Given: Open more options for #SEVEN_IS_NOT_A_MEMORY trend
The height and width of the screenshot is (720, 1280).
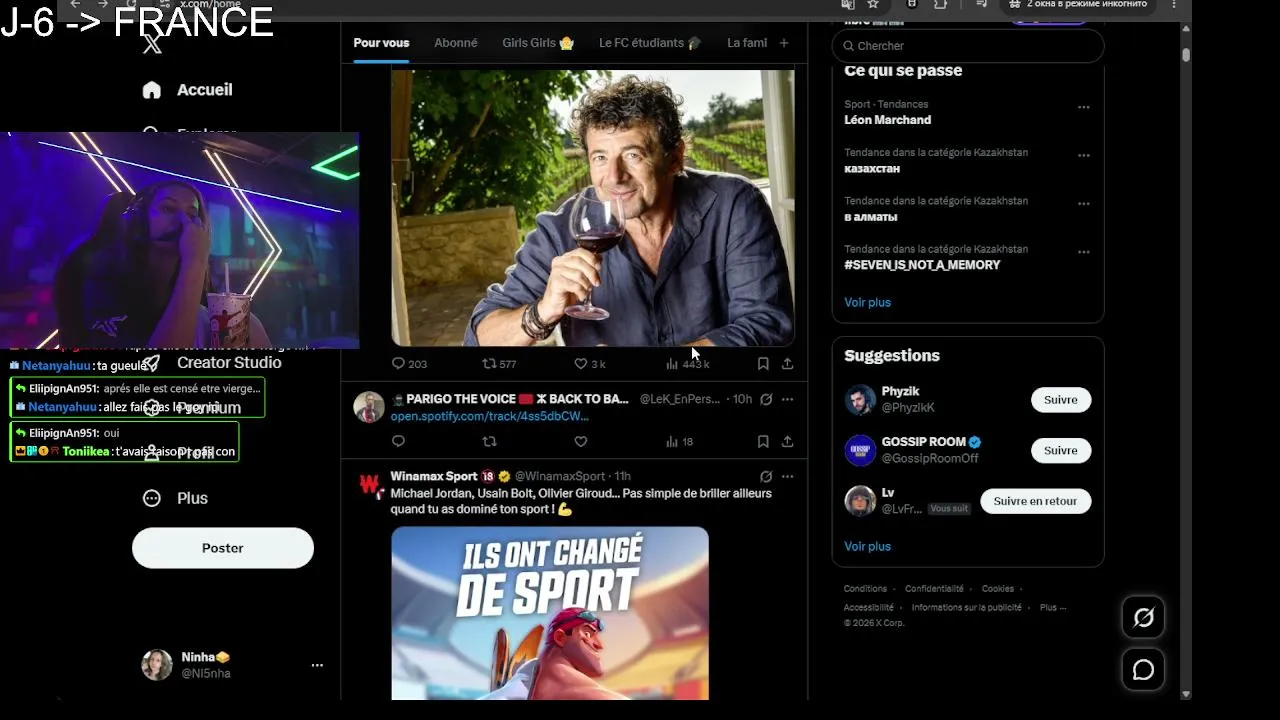Looking at the screenshot, I should [1083, 252].
